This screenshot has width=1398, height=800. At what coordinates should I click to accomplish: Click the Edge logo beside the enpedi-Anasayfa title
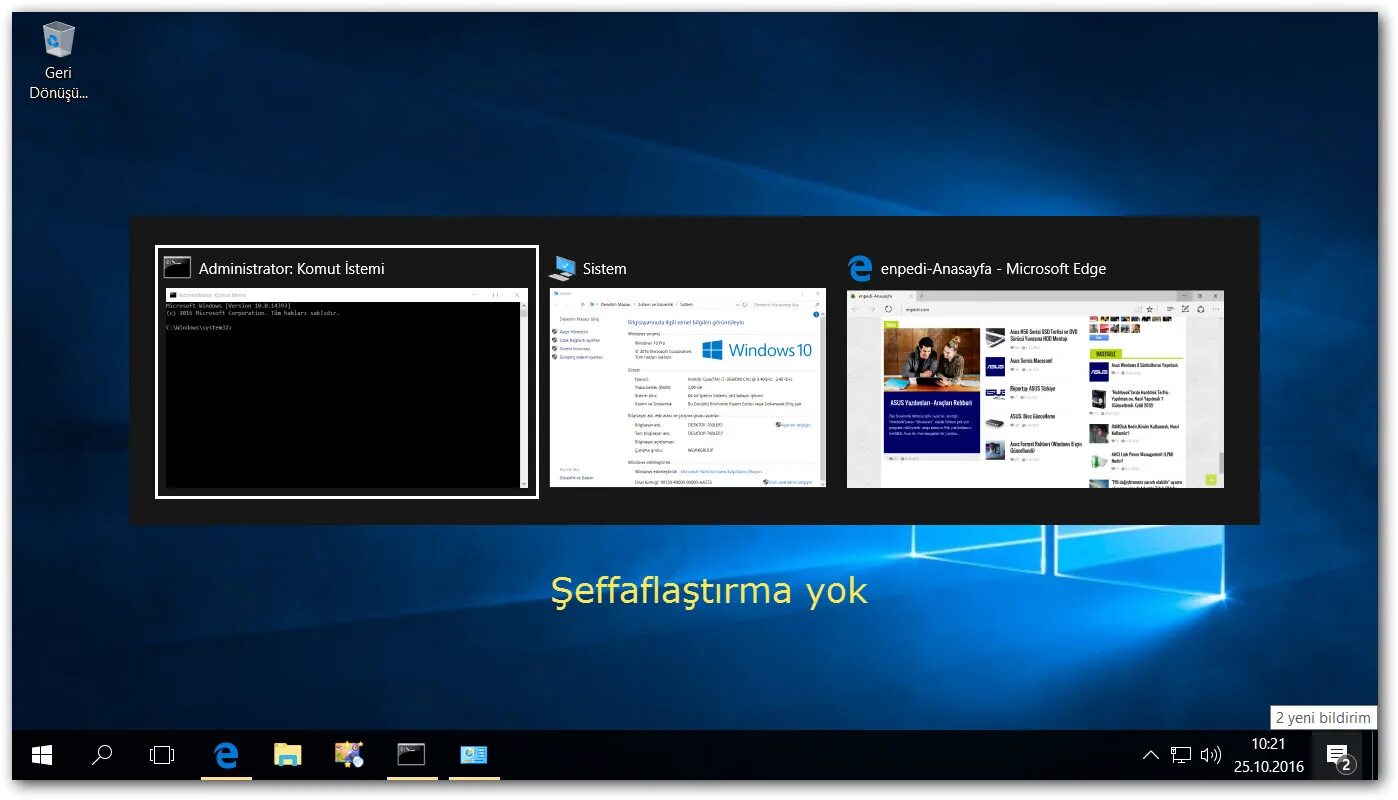click(x=860, y=268)
